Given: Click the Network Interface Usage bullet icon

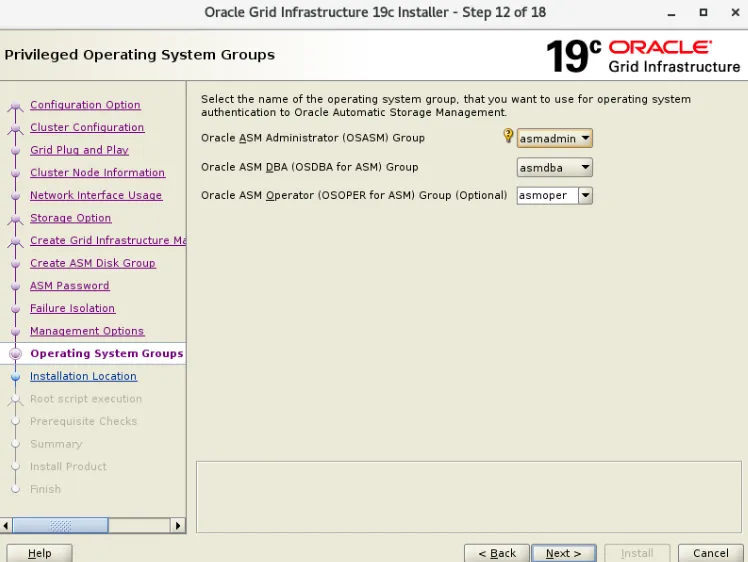Looking at the screenshot, I should point(15,196).
